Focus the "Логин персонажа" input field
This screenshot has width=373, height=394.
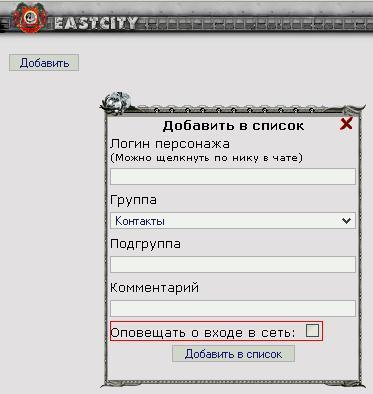(233, 176)
